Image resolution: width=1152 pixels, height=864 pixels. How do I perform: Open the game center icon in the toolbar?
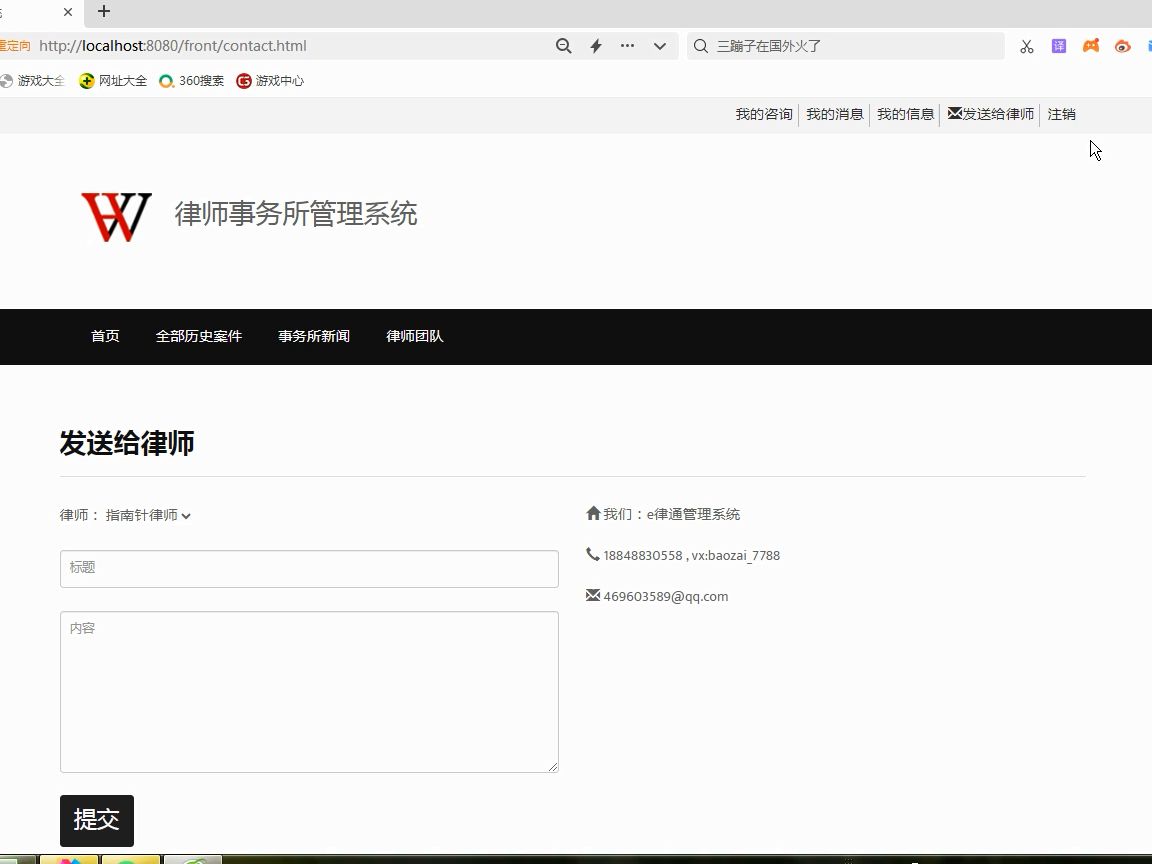pyautogui.click(x=1090, y=46)
